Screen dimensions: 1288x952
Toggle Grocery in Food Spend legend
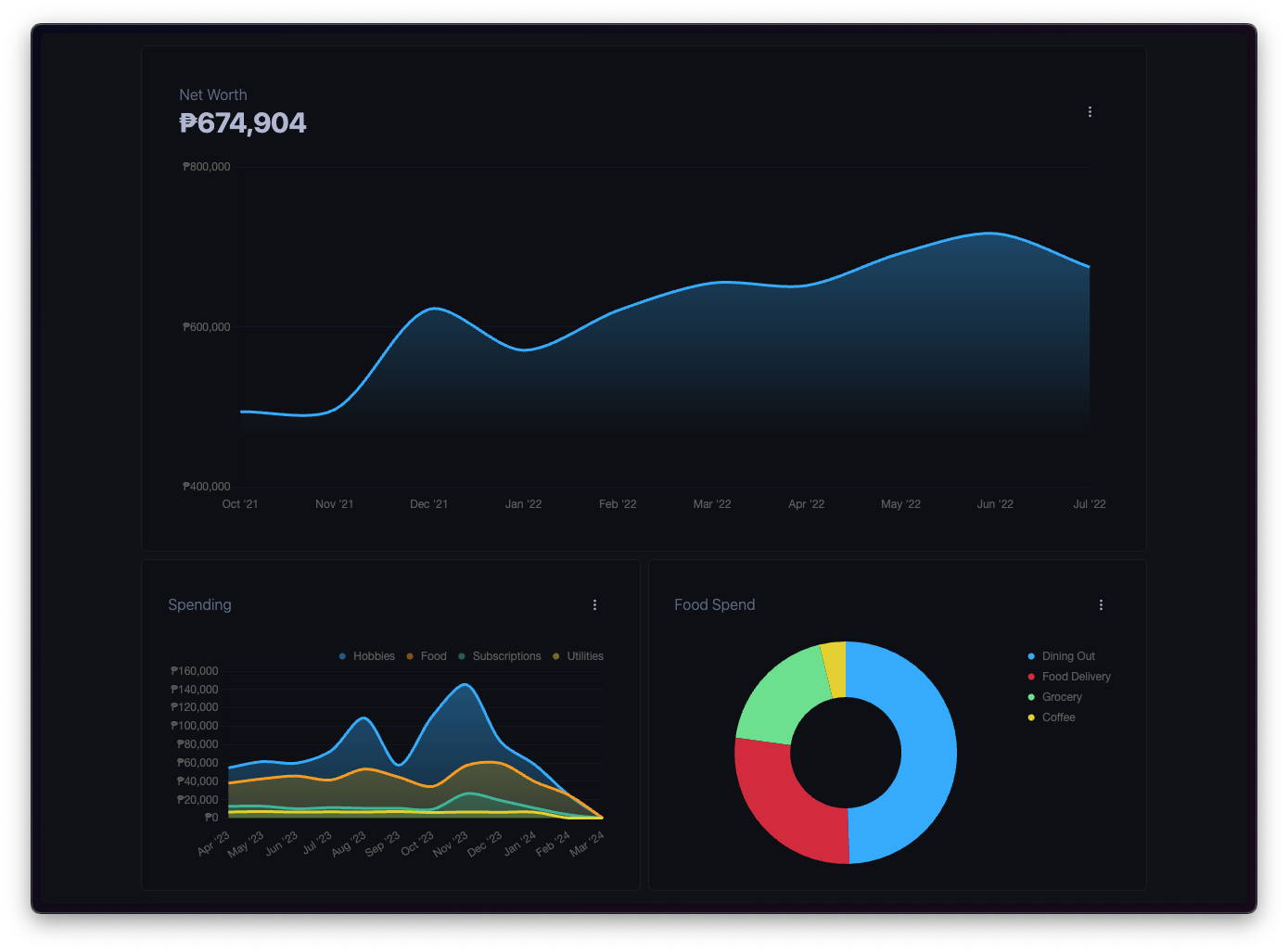[x=1055, y=697]
